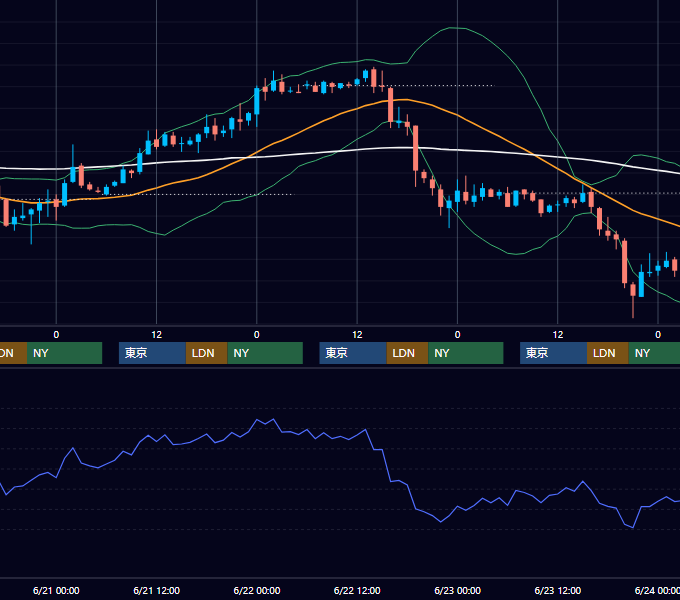Select the 東京 session block on 6/22
The height and width of the screenshot is (600, 680).
coord(353,353)
